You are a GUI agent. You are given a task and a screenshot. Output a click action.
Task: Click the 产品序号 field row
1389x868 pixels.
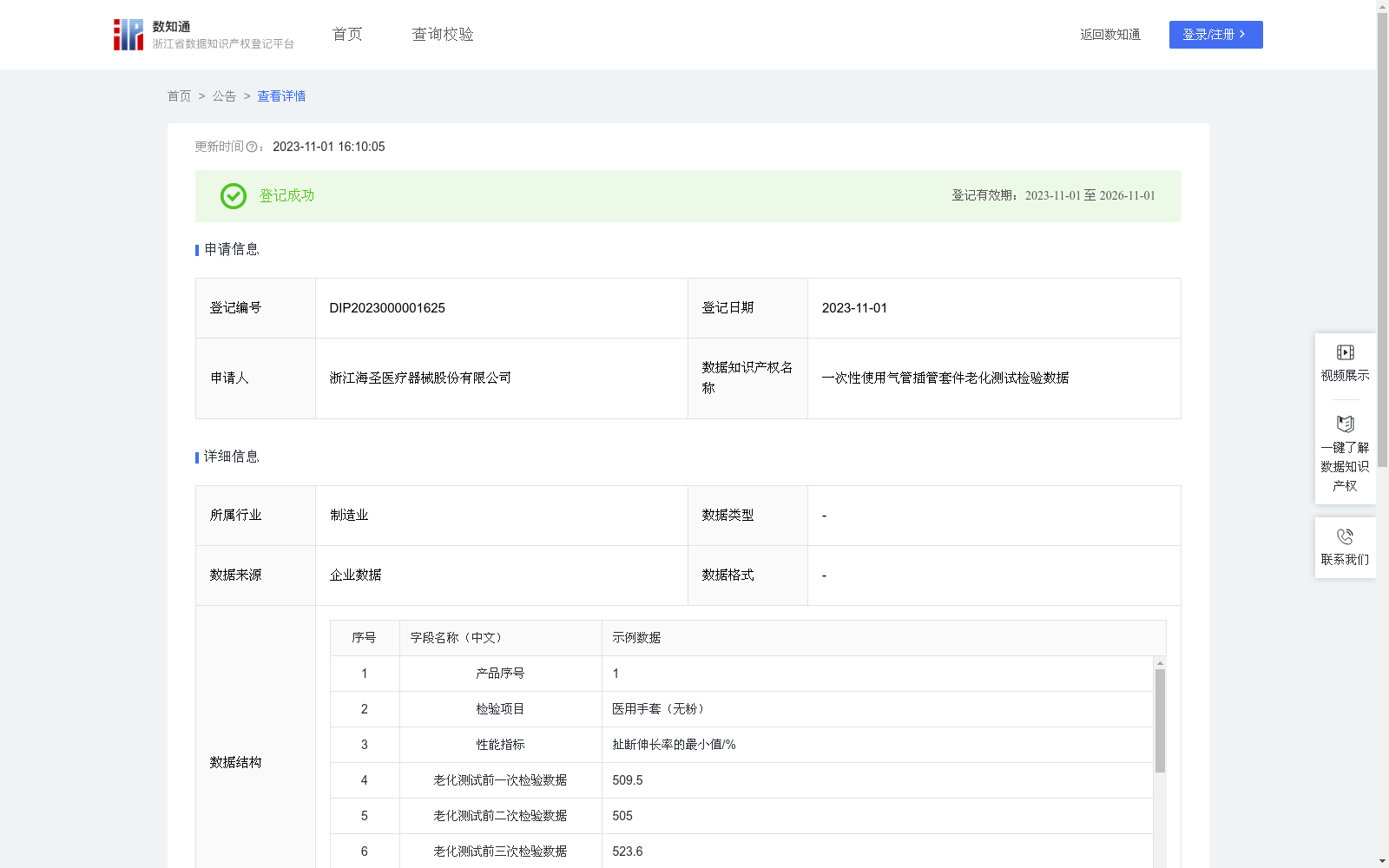point(742,674)
